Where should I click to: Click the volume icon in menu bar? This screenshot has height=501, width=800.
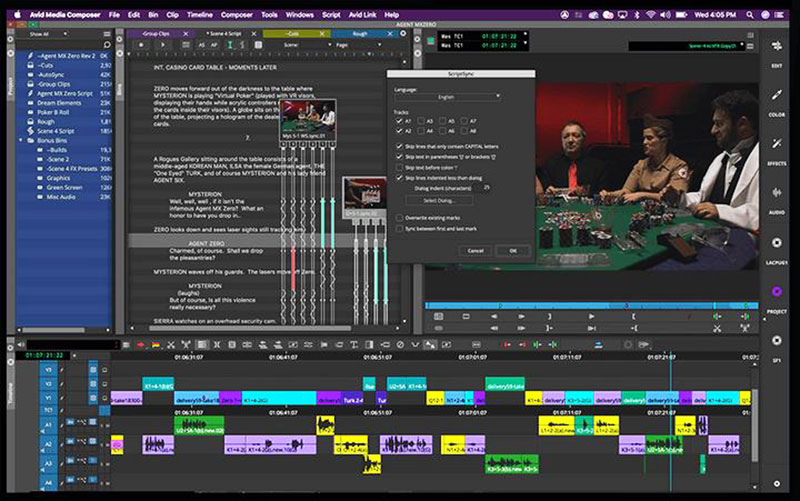[665, 15]
